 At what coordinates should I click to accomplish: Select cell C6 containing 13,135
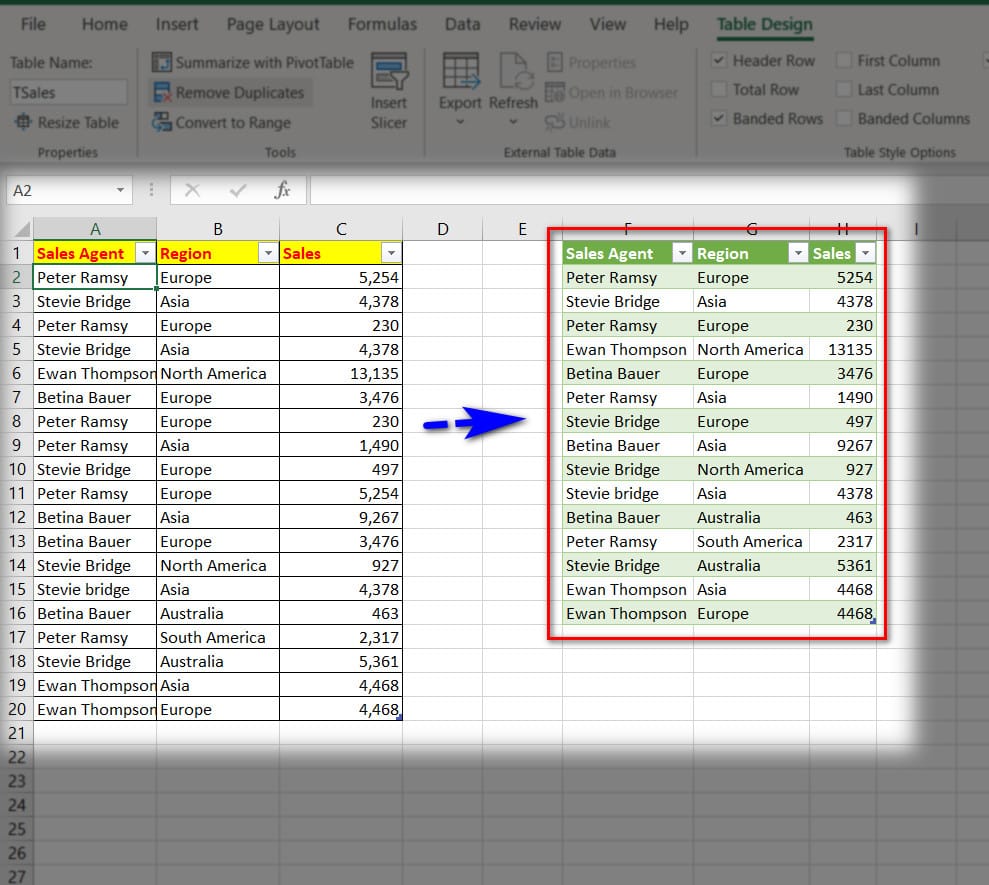click(x=341, y=374)
